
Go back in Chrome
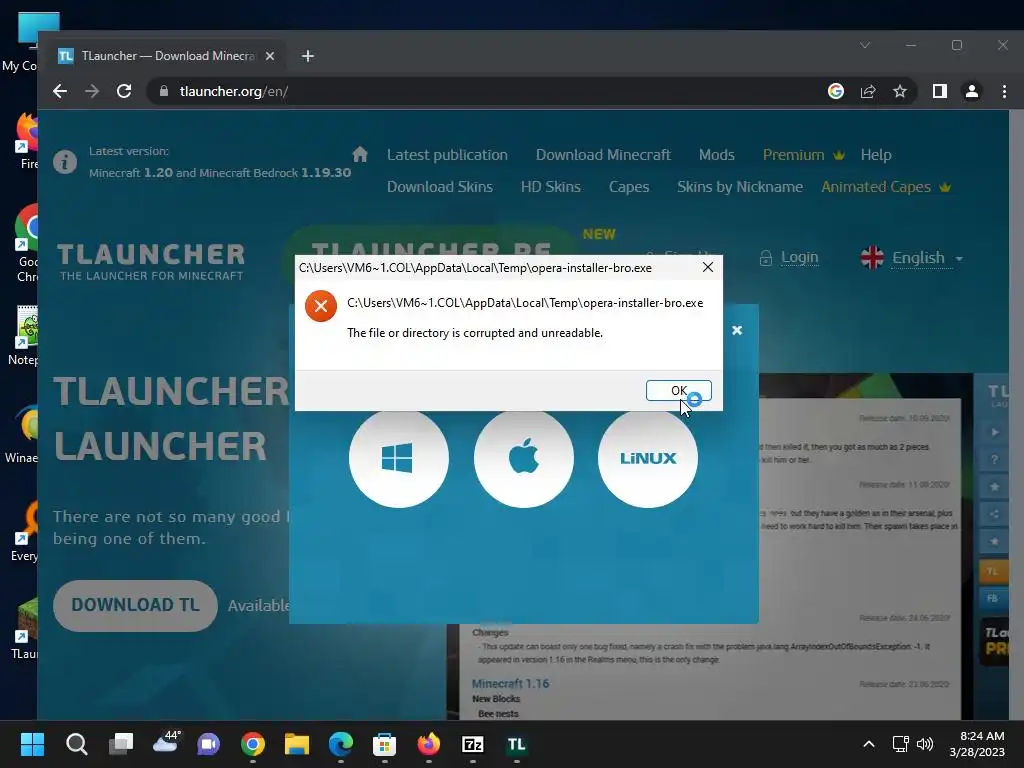click(60, 91)
